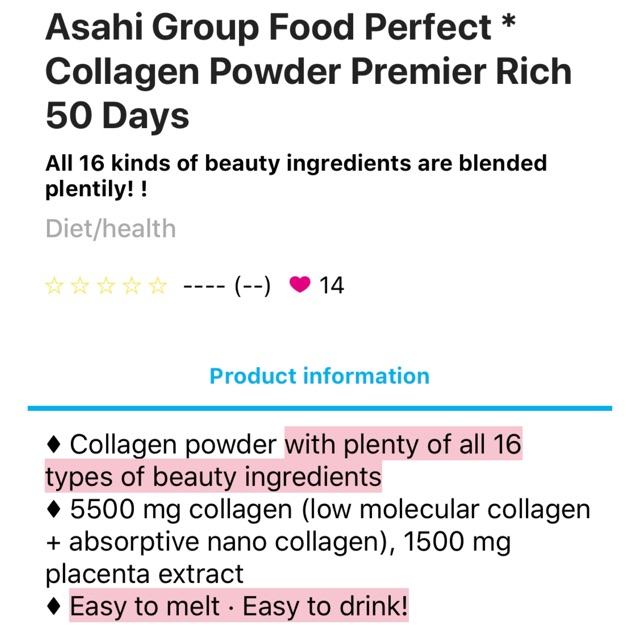Open the Diet/health category link
This screenshot has width=640, height=639.
click(111, 229)
